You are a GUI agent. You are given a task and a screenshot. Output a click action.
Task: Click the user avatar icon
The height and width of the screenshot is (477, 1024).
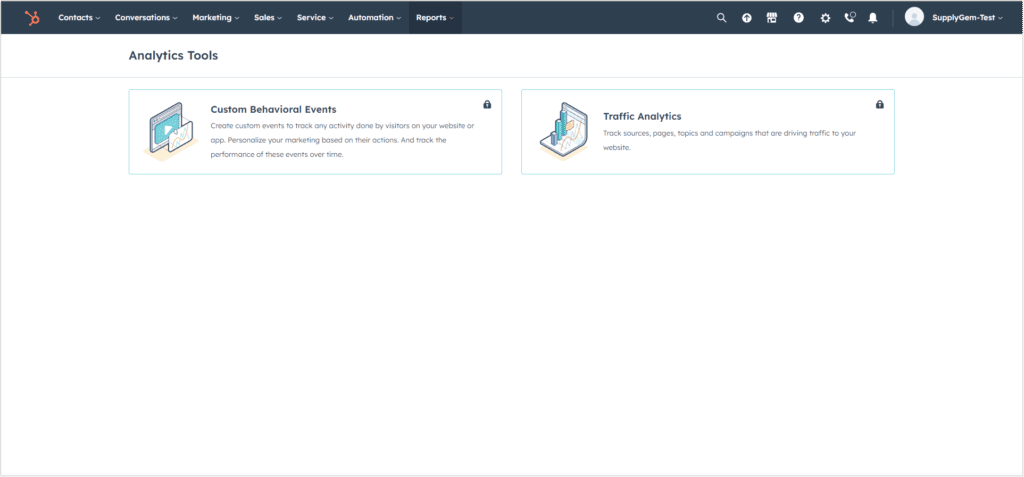(x=914, y=18)
